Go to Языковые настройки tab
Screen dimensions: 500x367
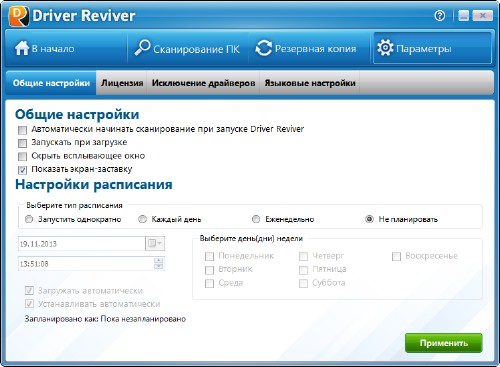310,83
